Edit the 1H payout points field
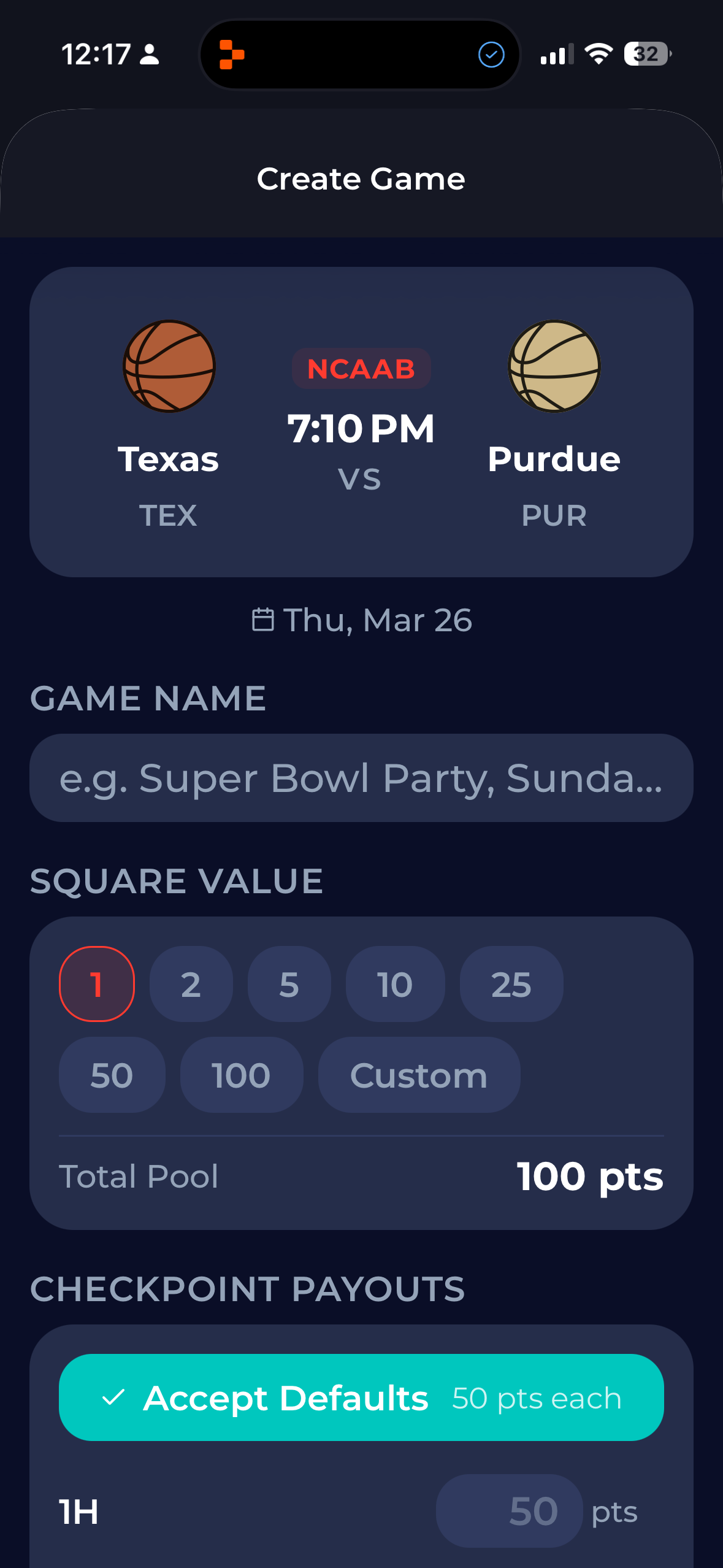Screen dimensions: 723x1568 tap(509, 1511)
